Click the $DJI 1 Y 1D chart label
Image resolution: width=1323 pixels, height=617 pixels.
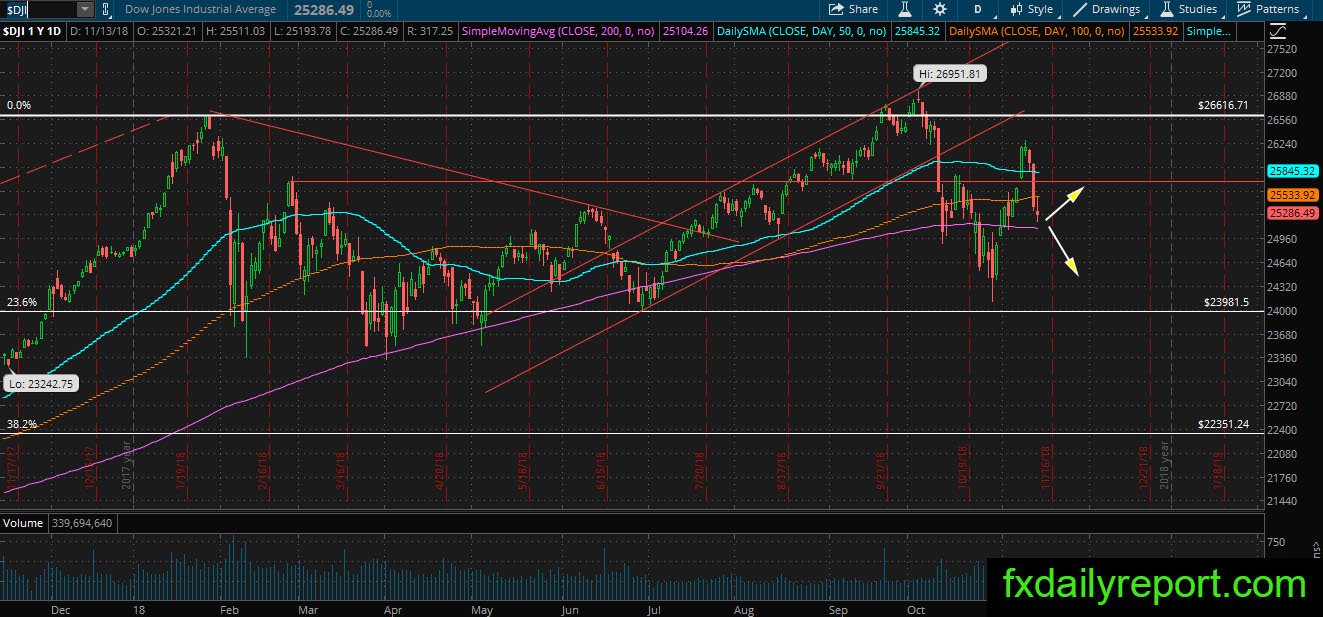click(33, 31)
